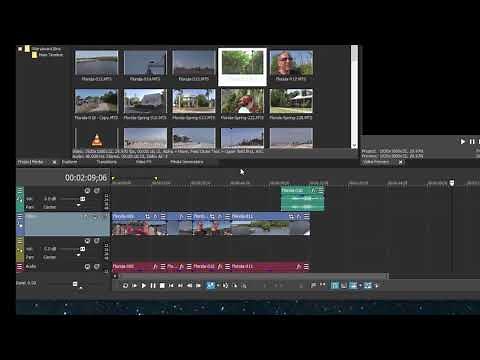Screen dimensions: 480x360
Task: Select the red-haired person media thumbnail
Action: pos(242,101)
